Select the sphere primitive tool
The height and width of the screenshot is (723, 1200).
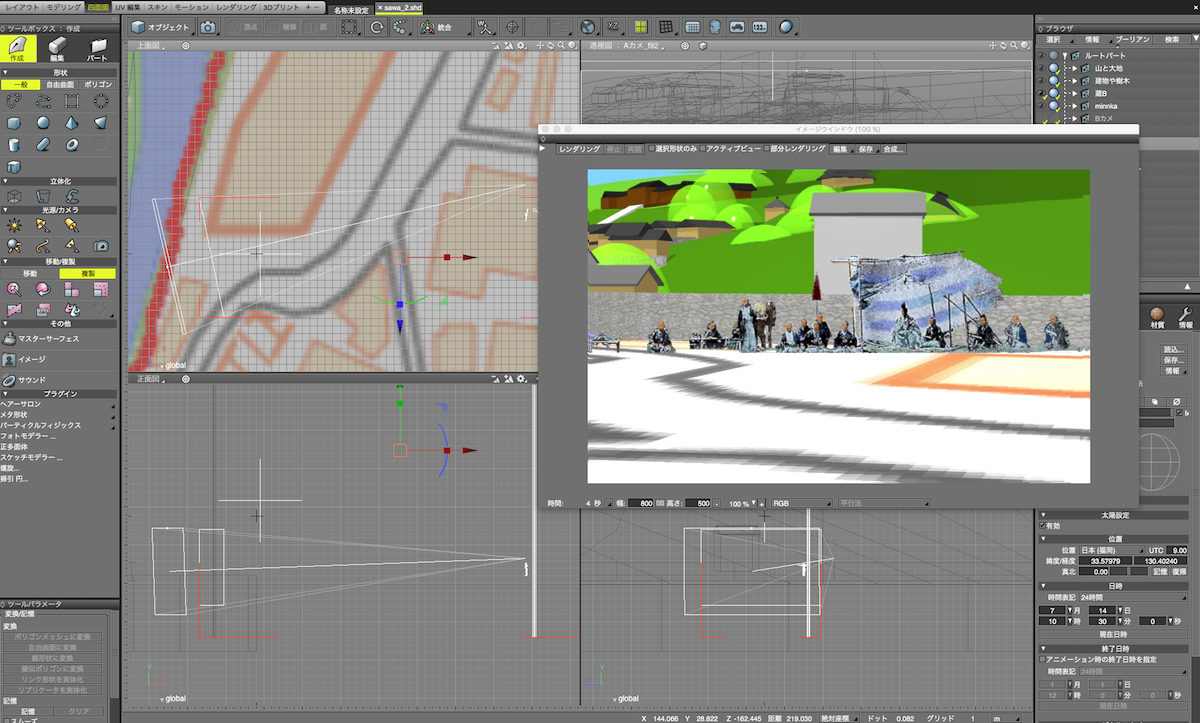[x=43, y=123]
